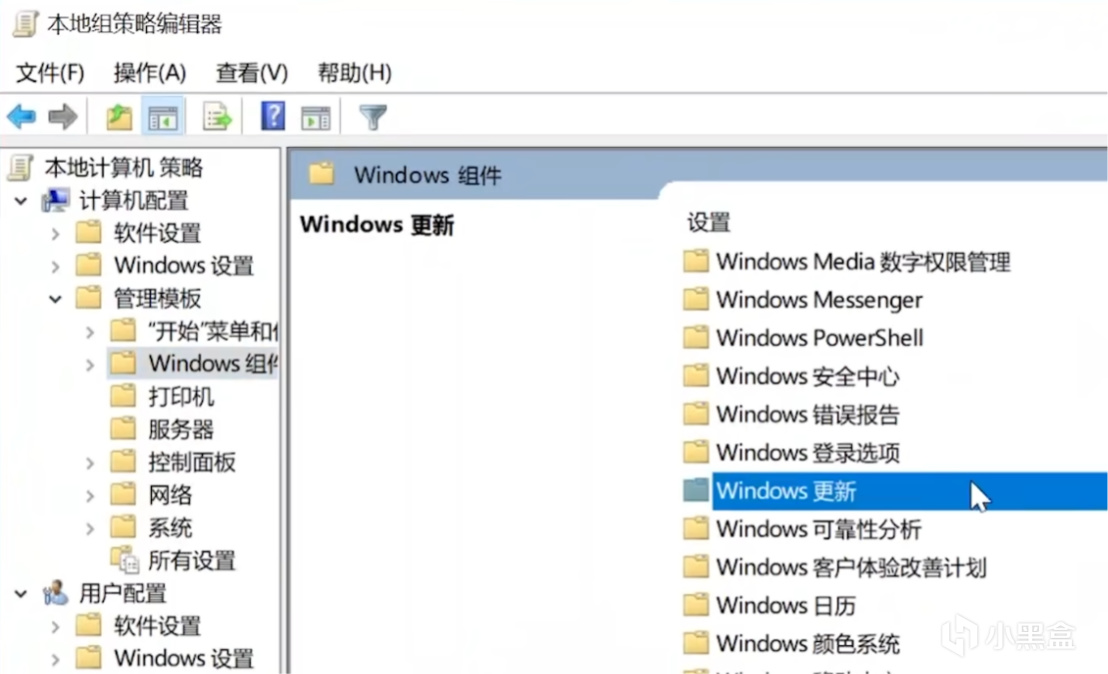Screen dimensions: 1108x674
Task: Click folder icon beside Windows 安全中心
Action: (695, 376)
